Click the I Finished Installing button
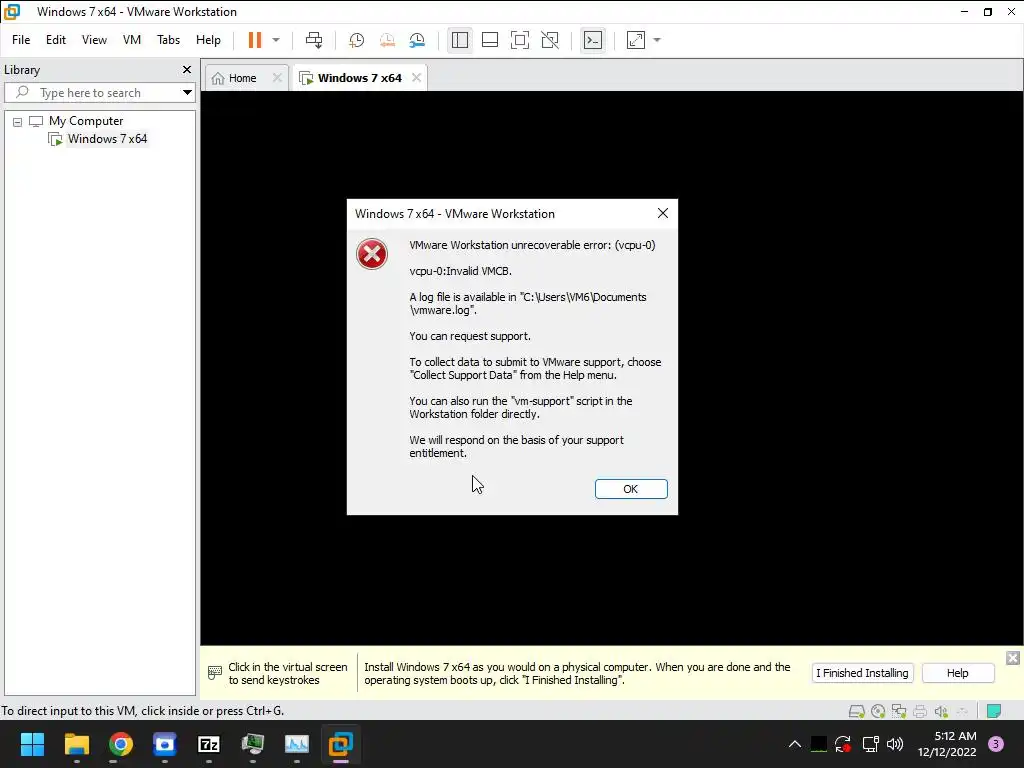 862,673
